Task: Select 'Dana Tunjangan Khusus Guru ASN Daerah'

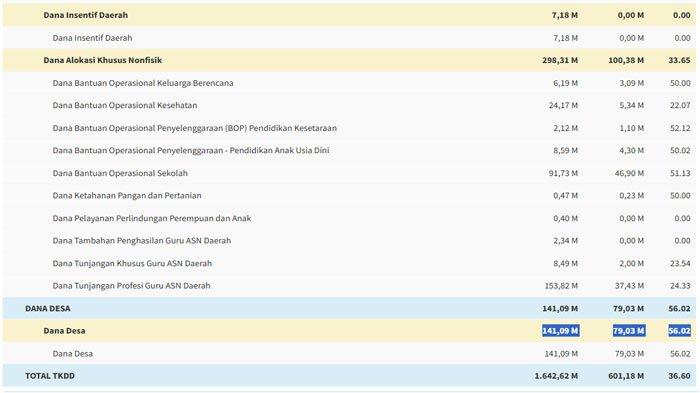Action: (132, 263)
